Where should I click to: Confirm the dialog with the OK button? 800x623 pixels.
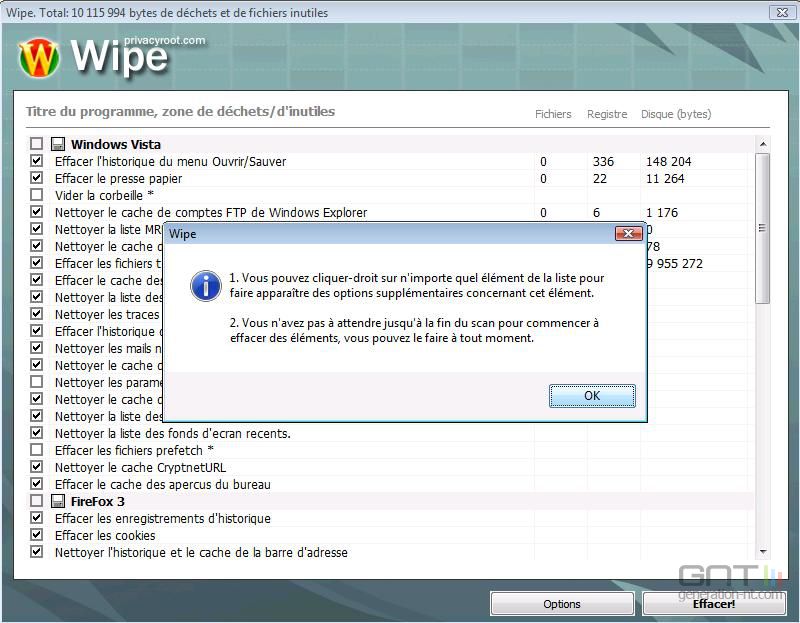coord(592,395)
